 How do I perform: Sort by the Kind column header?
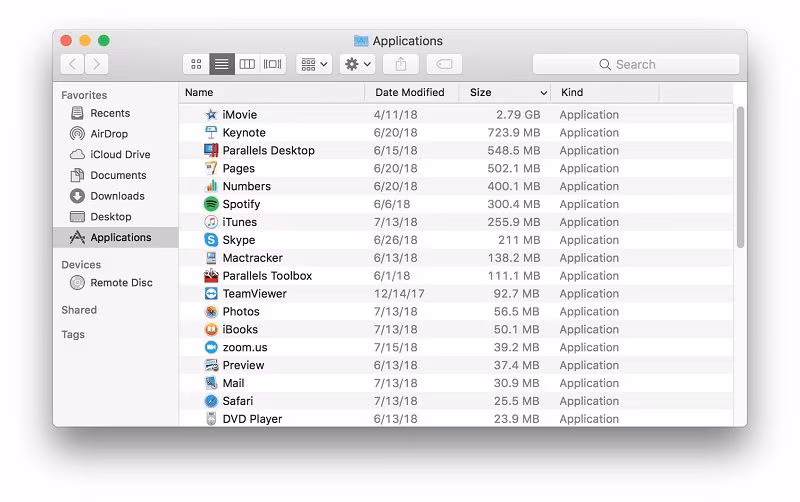point(605,93)
